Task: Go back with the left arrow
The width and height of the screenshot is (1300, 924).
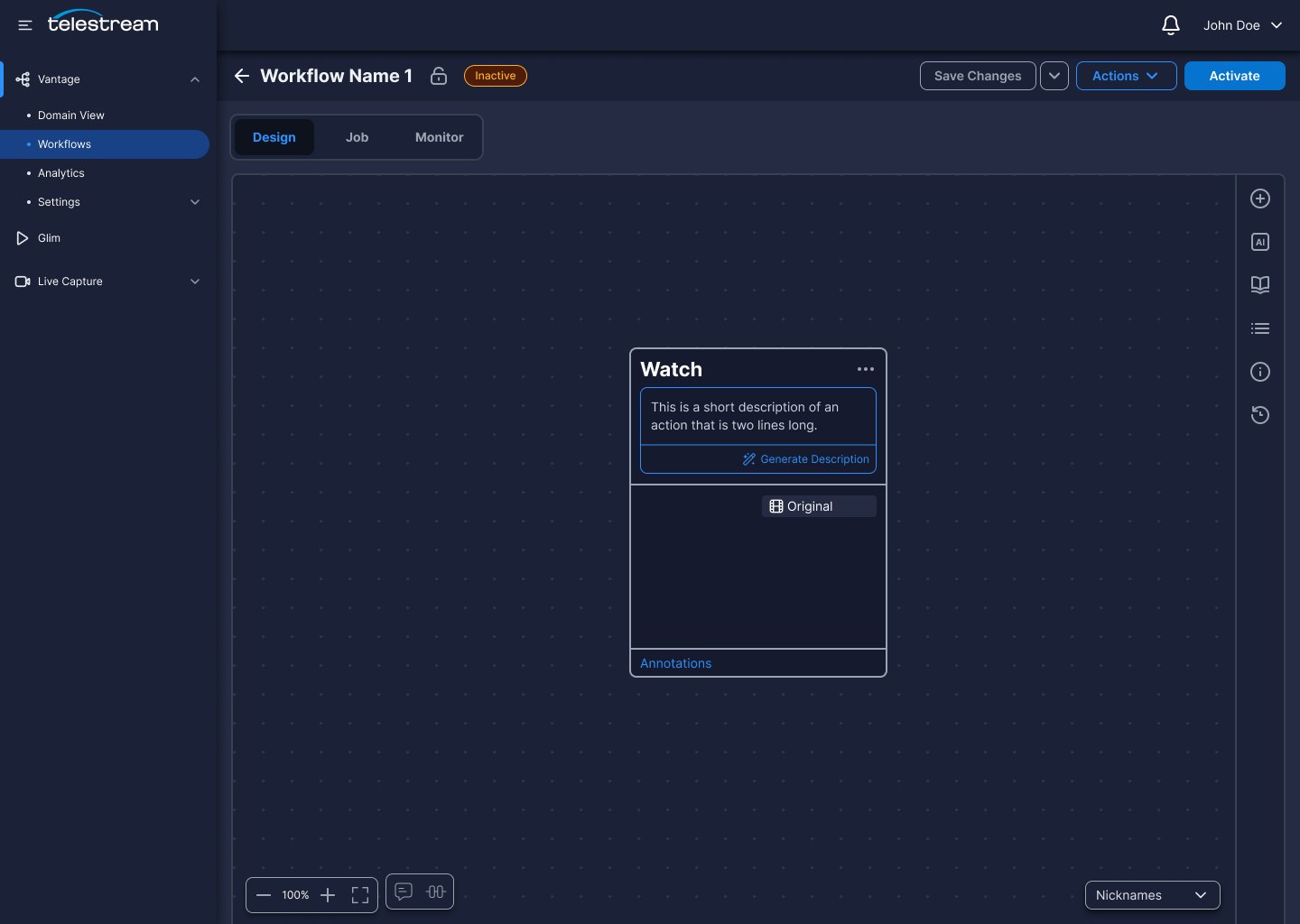Action: click(x=242, y=76)
